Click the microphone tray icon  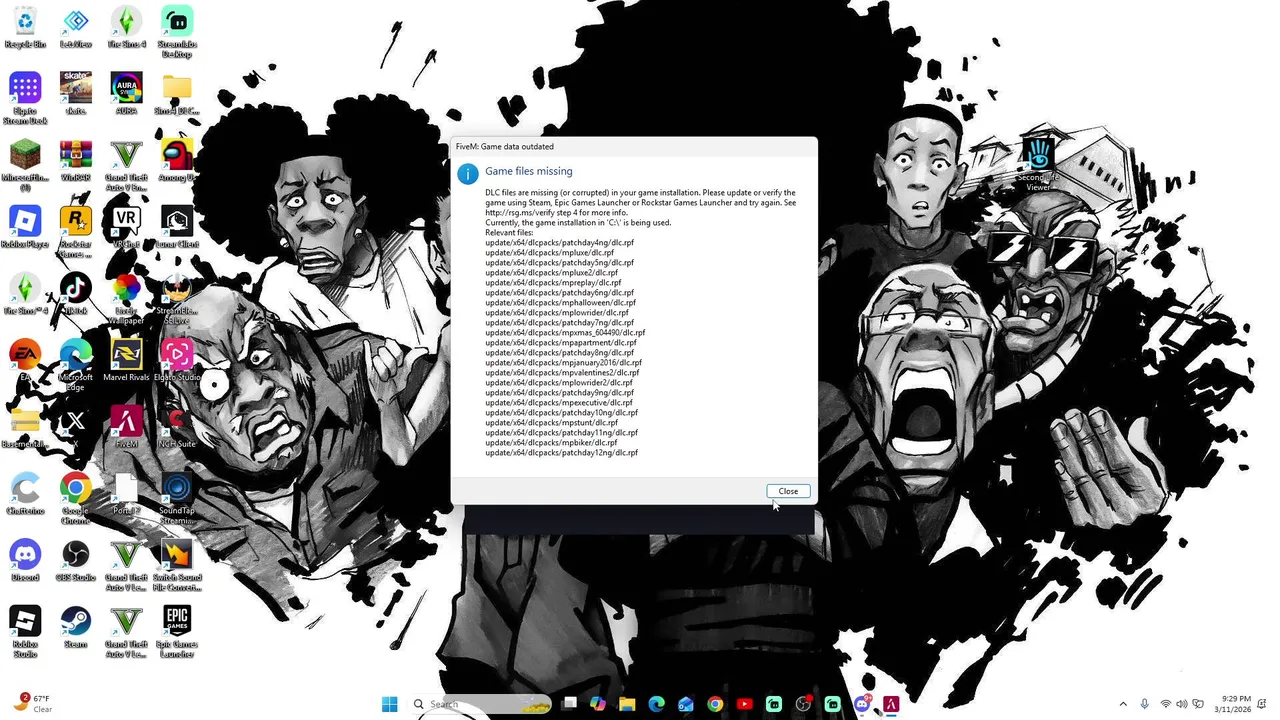(1145, 705)
